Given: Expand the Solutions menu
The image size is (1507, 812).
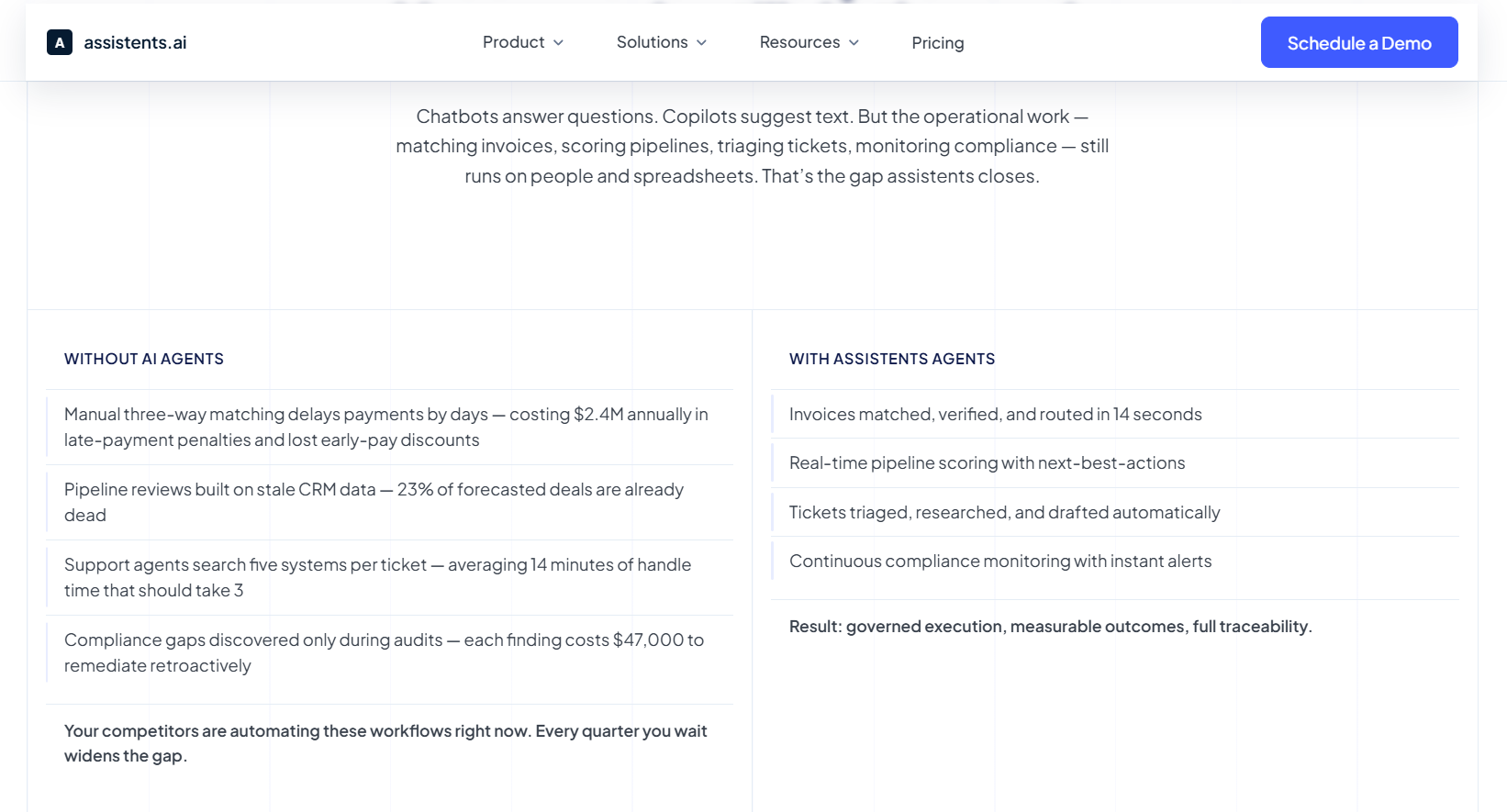Looking at the screenshot, I should tap(662, 42).
